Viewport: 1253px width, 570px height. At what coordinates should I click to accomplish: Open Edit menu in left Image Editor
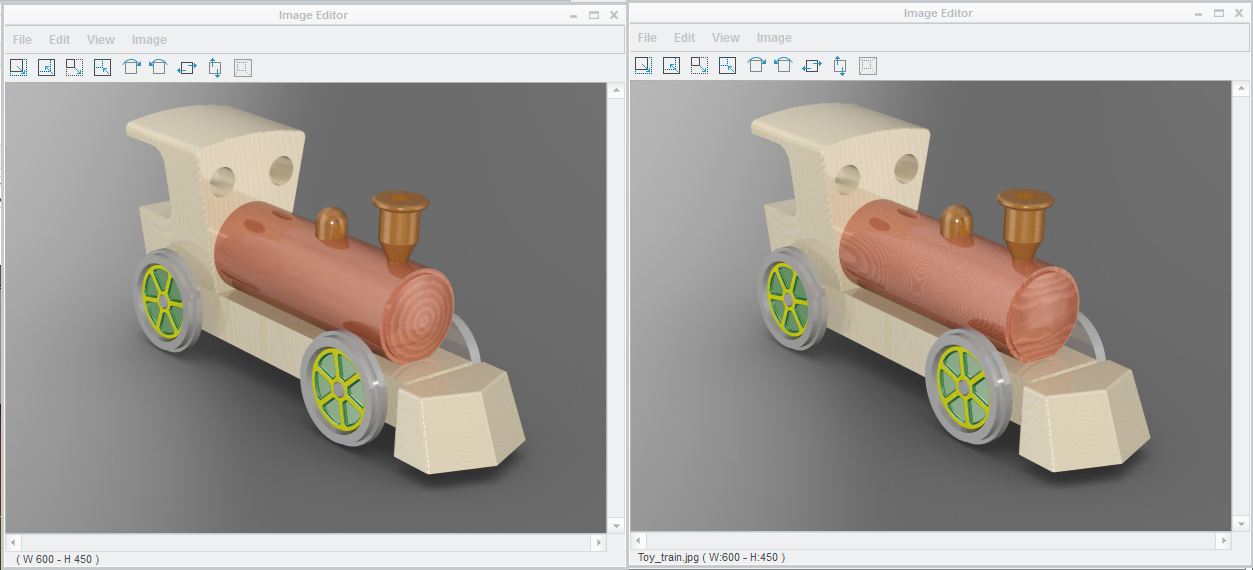[60, 40]
